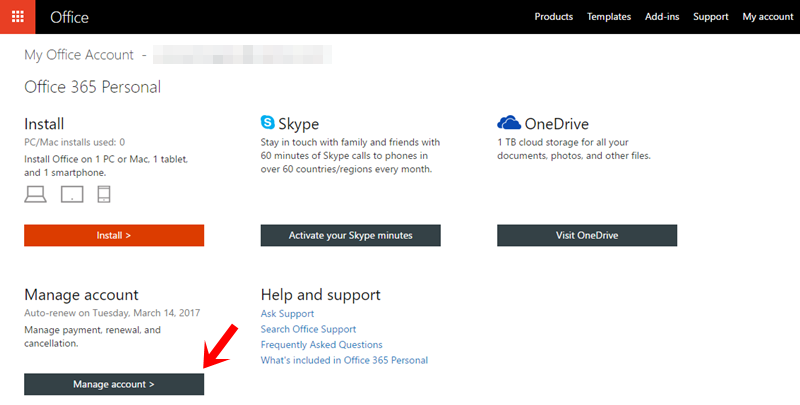This screenshot has width=800, height=405.
Task: Click 'Auto-renew on Tuesday, March 14, 2017' text
Action: tap(112, 313)
